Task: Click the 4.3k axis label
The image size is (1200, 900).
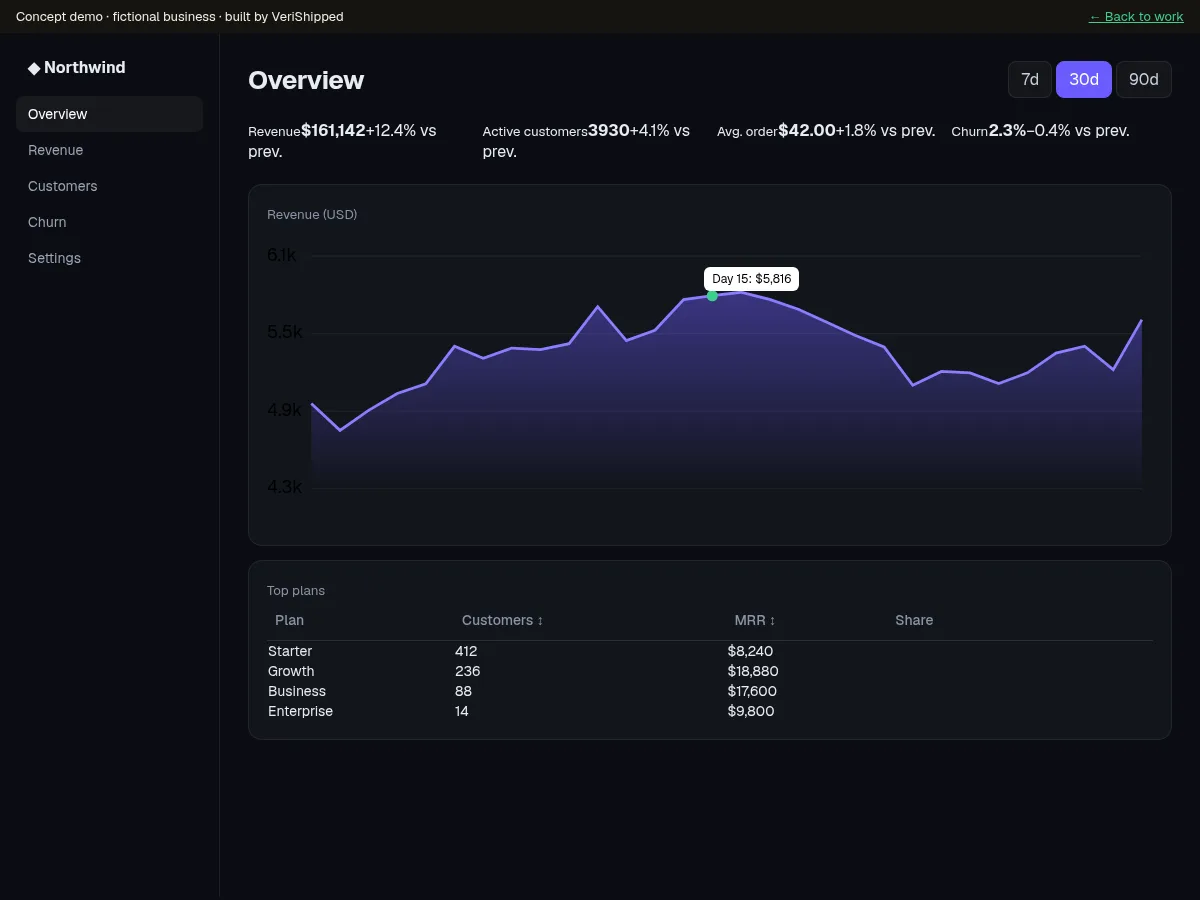Action: pos(284,487)
